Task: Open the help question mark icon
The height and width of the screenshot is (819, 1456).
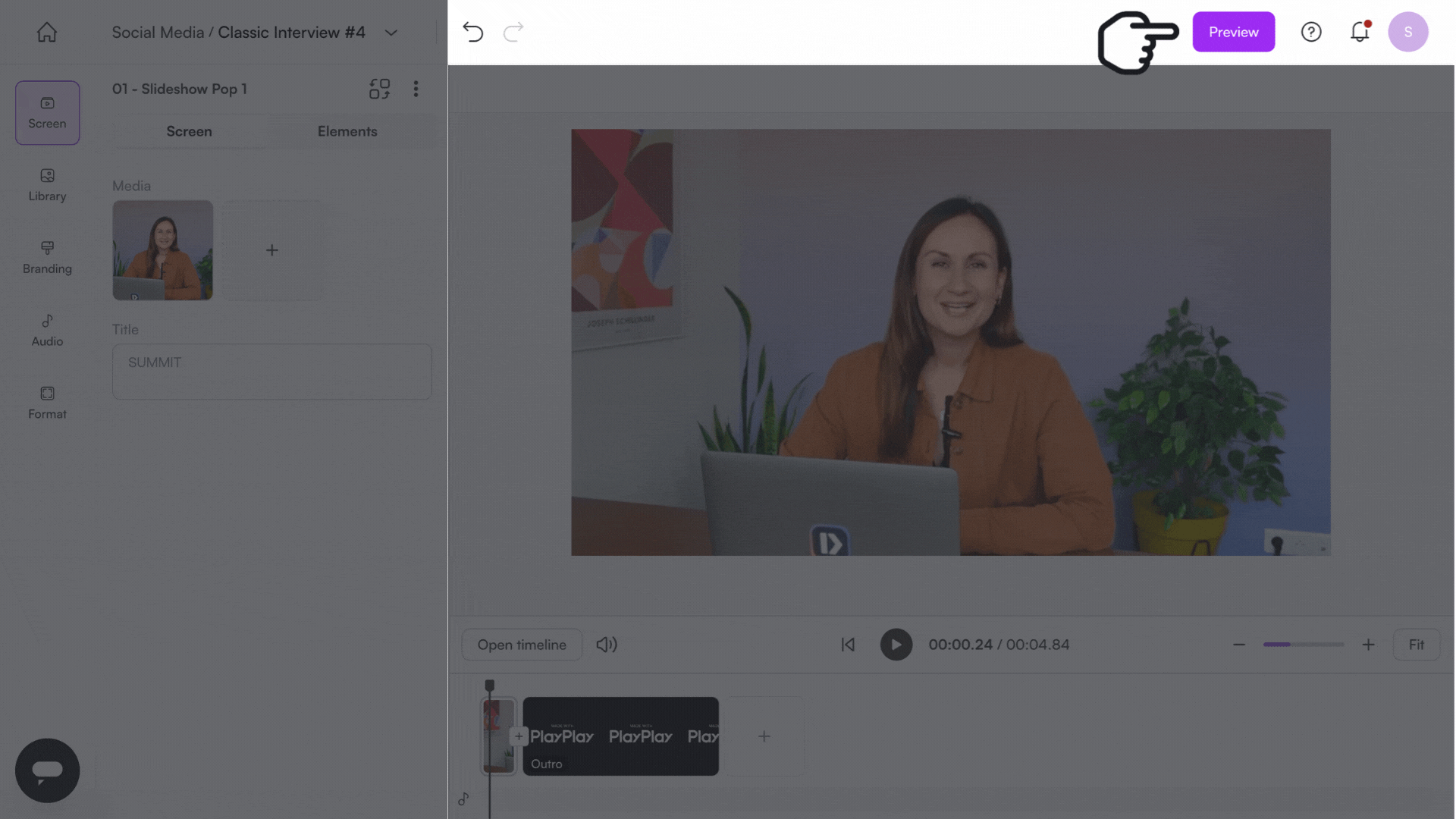Action: (1311, 32)
